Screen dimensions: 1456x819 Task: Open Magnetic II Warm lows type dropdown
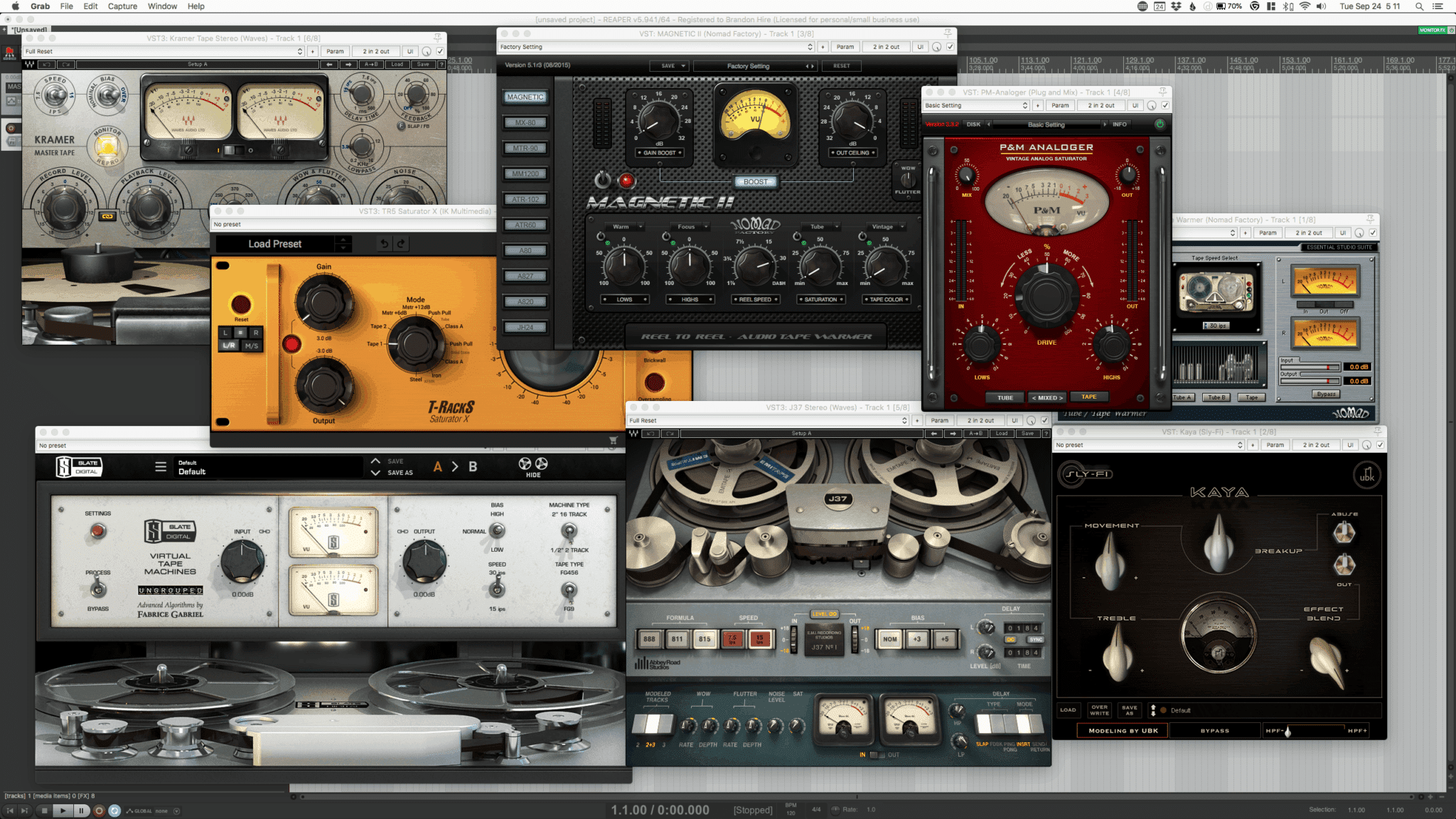coord(625,227)
